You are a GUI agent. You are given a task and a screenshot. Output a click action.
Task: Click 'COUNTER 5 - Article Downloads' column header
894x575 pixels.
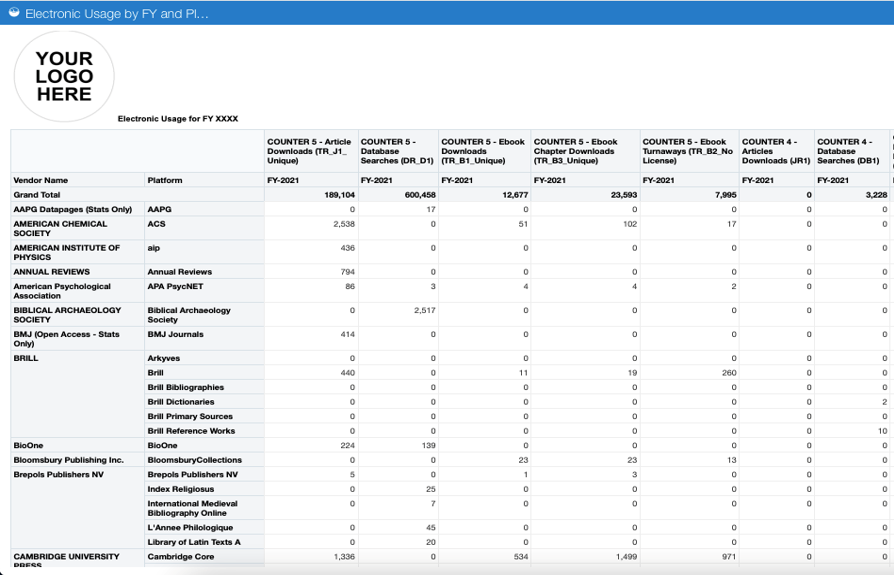pos(309,151)
